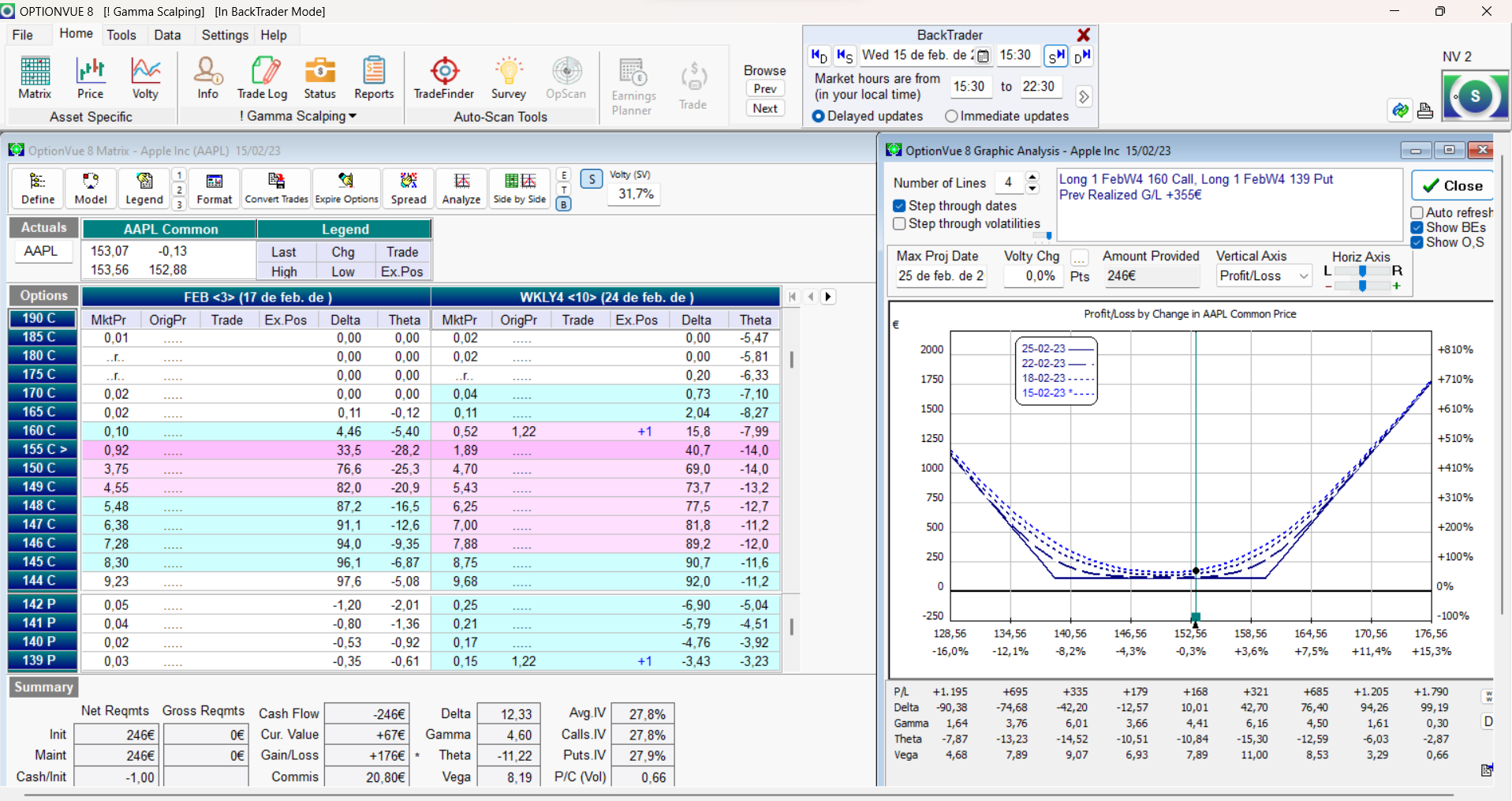Open Format options for the Matrix
1512x801 pixels.
[x=215, y=189]
